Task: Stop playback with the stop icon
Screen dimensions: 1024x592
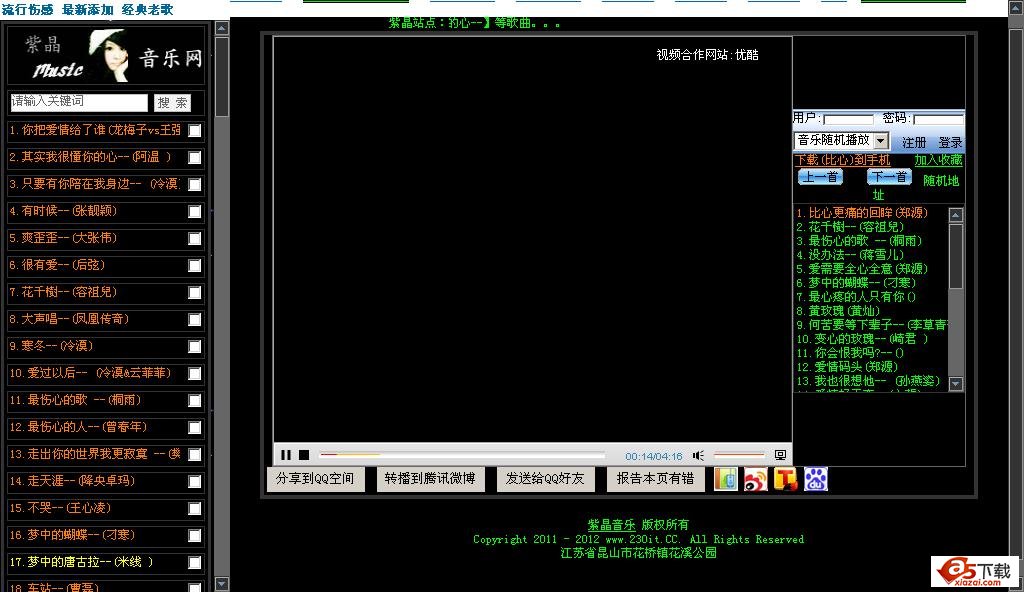Action: pos(302,455)
